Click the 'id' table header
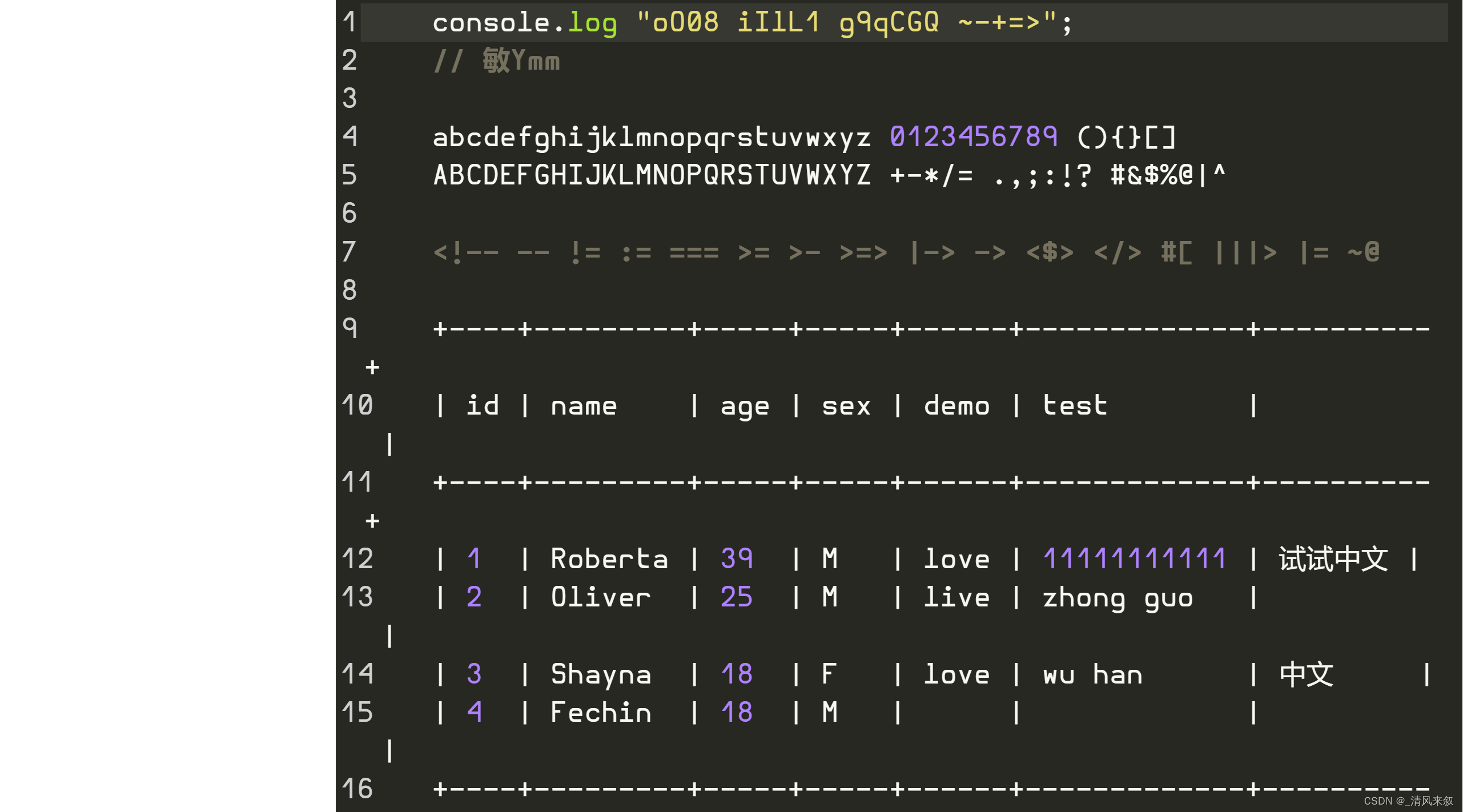The height and width of the screenshot is (812, 1463). 483,405
